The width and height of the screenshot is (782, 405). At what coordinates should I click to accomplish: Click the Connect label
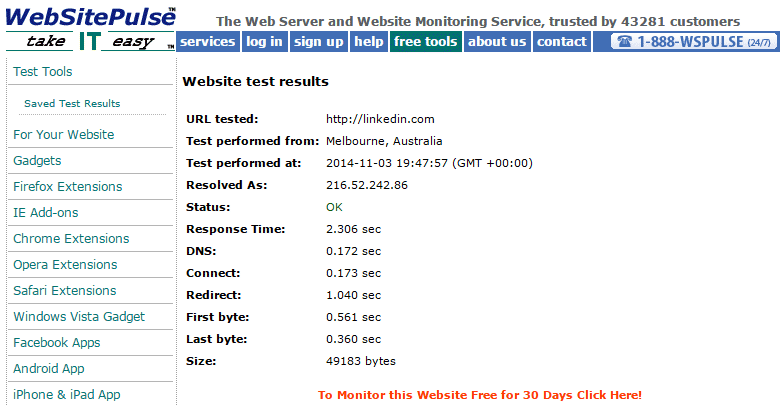tap(213, 273)
